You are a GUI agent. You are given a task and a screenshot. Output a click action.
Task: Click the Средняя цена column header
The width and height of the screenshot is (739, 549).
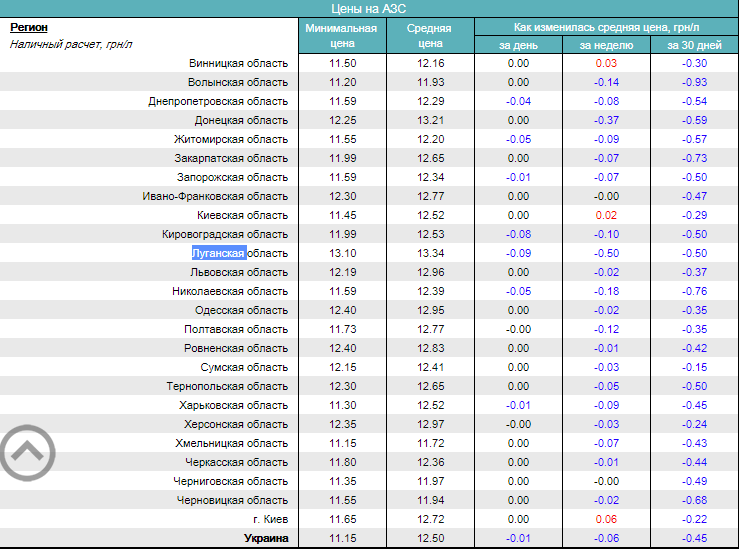coord(431,36)
